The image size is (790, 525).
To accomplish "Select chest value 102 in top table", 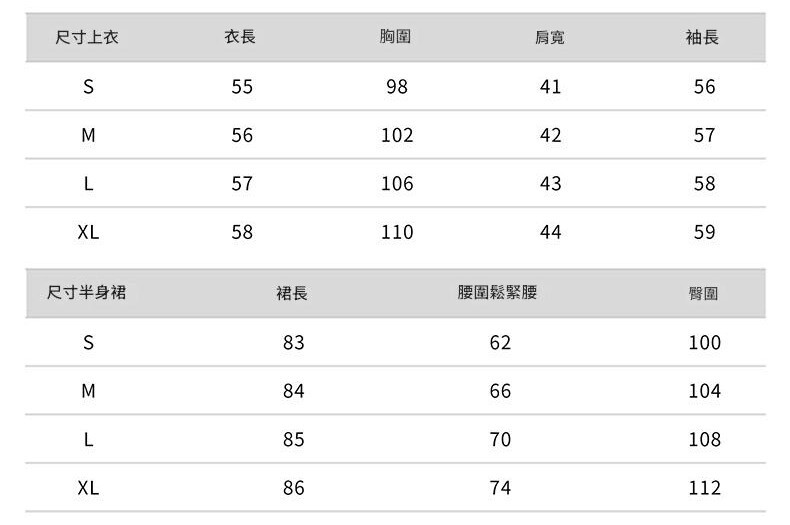I will (397, 135).
